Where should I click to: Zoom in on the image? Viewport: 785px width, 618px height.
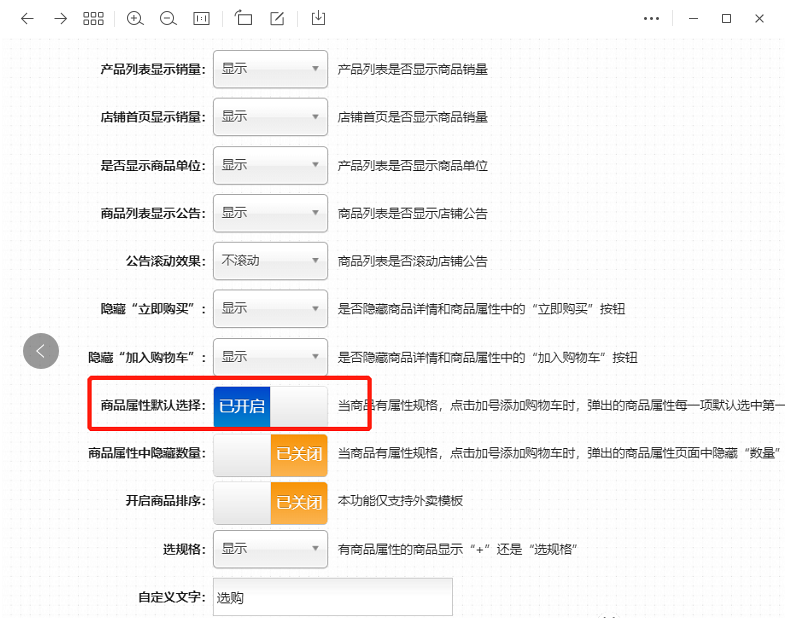coord(135,18)
